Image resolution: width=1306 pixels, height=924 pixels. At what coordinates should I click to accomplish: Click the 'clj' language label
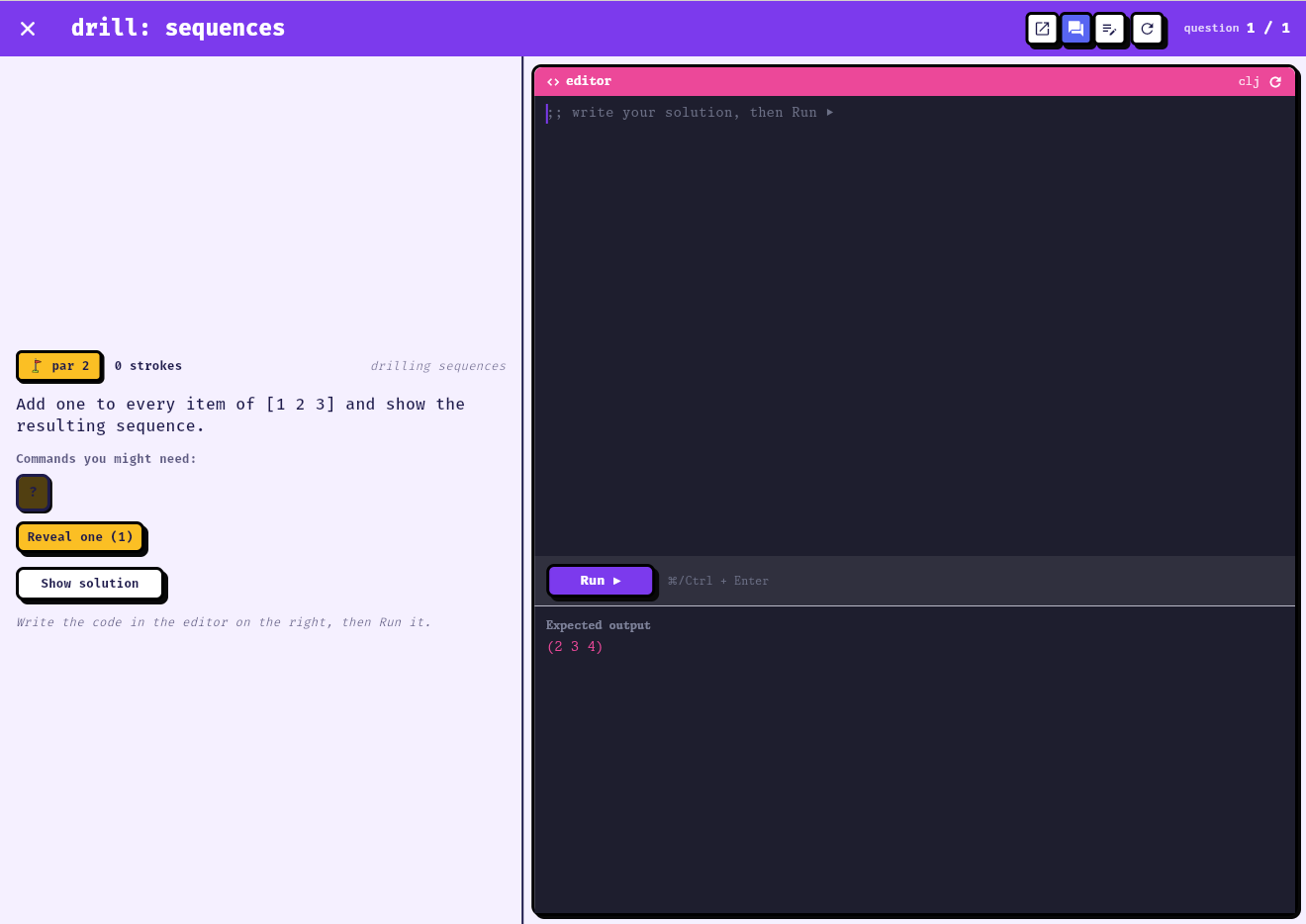(1249, 82)
